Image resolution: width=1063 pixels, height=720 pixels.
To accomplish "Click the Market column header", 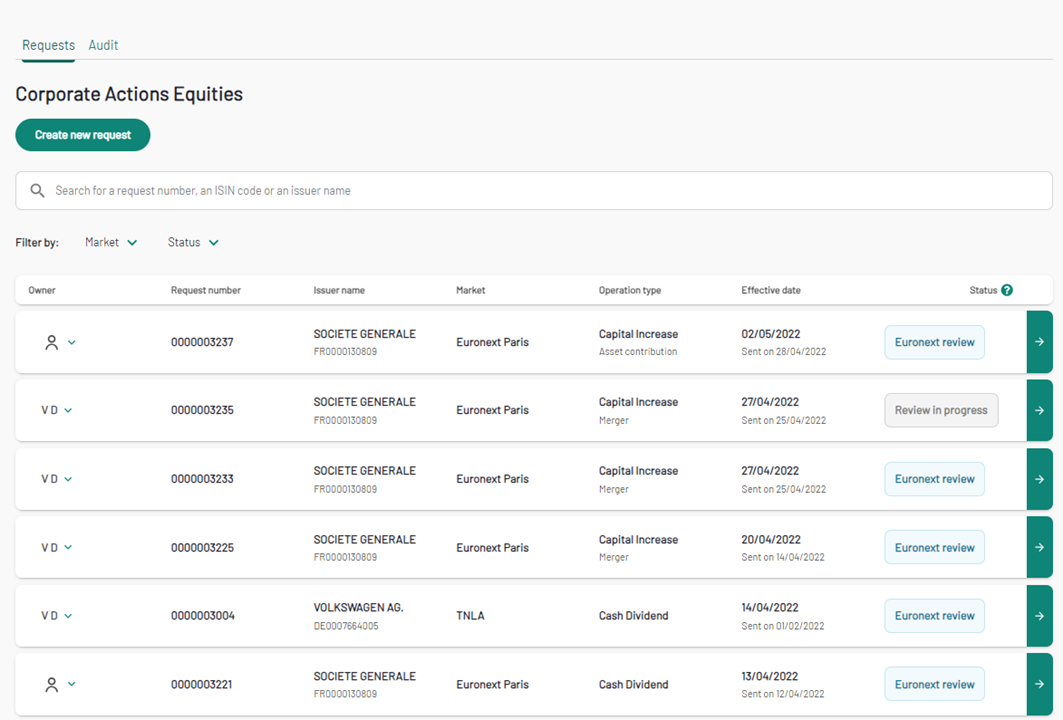I will (x=470, y=290).
